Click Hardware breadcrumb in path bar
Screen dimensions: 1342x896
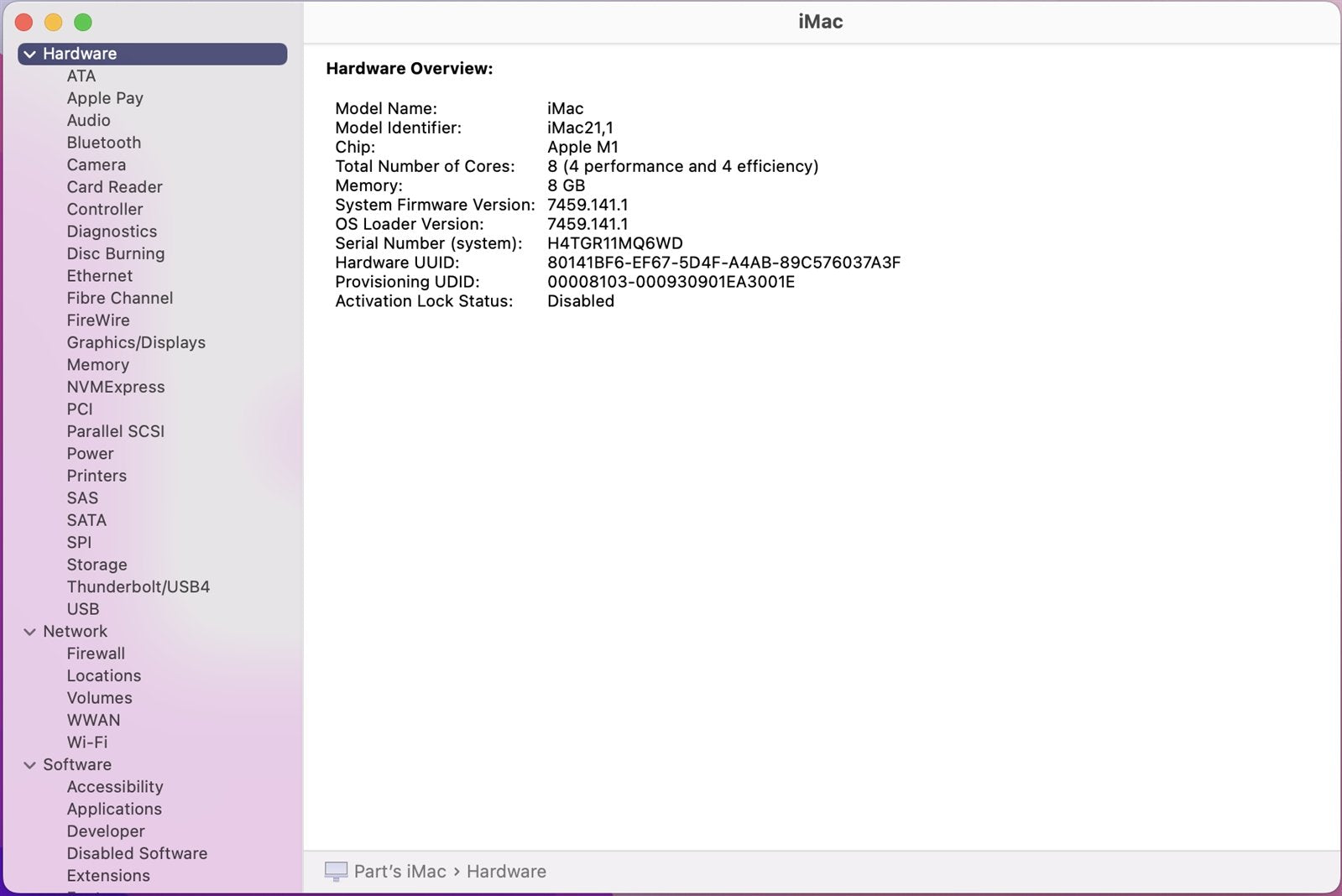coord(506,872)
